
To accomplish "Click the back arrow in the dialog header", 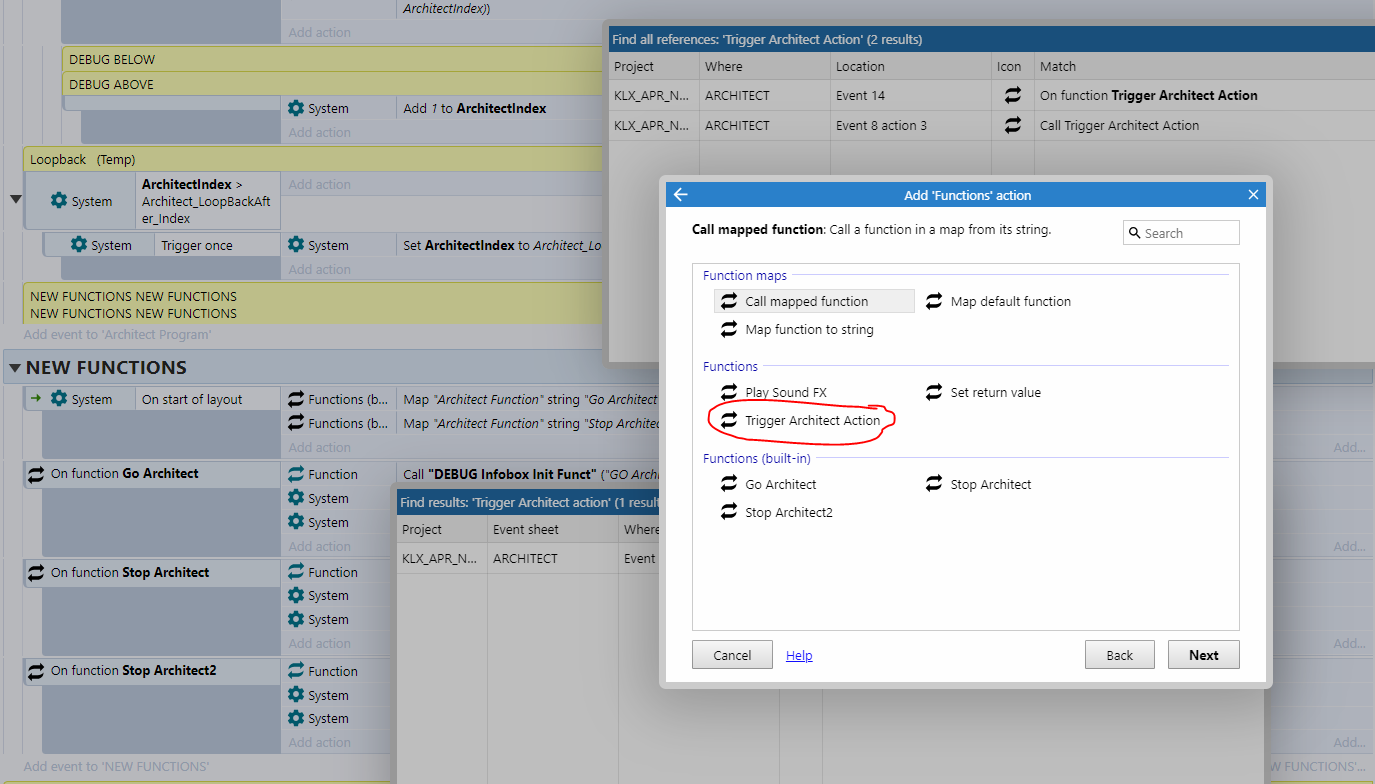I will tap(681, 194).
